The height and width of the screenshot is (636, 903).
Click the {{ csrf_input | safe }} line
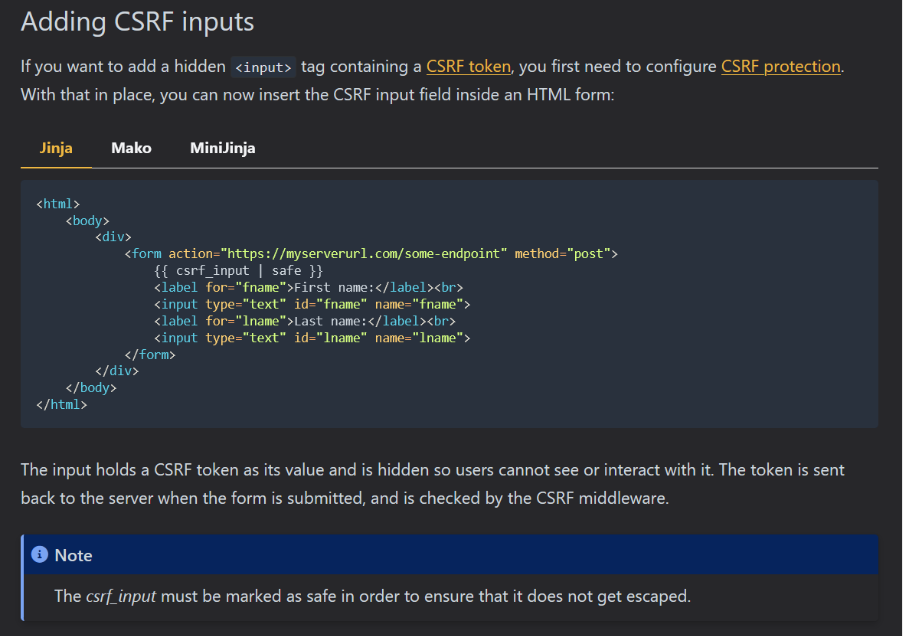[238, 271]
